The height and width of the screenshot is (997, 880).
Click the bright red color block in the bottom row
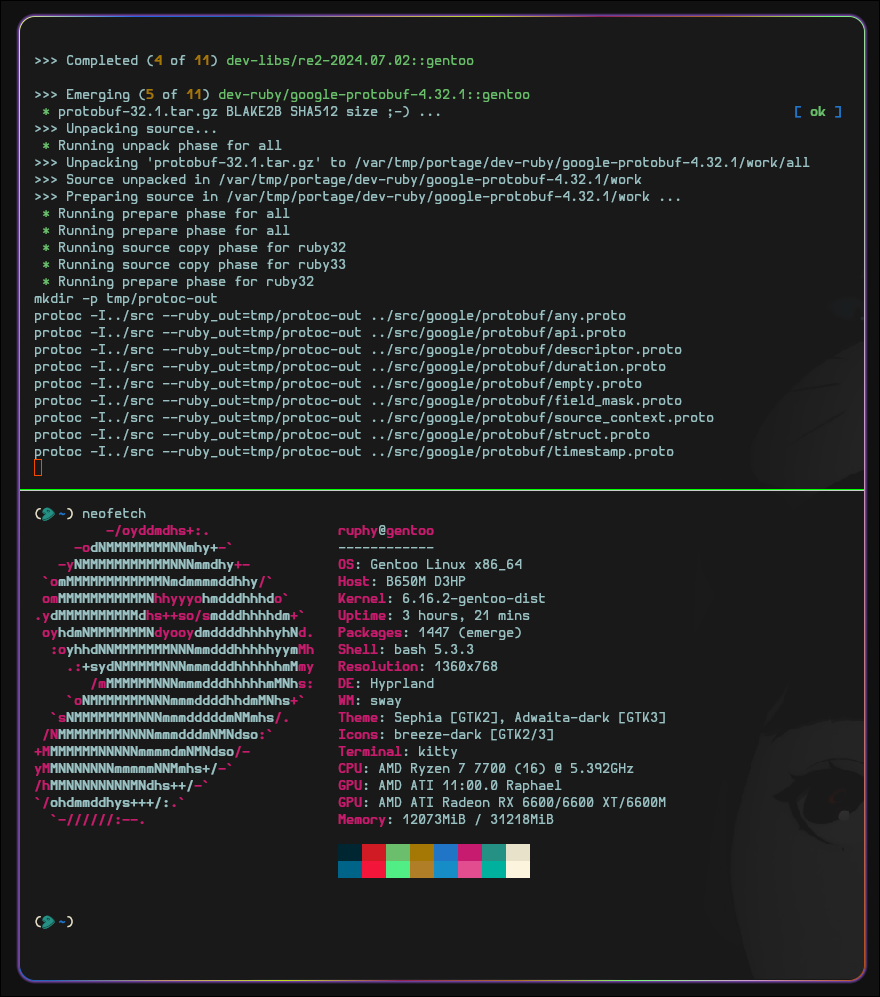click(x=374, y=869)
